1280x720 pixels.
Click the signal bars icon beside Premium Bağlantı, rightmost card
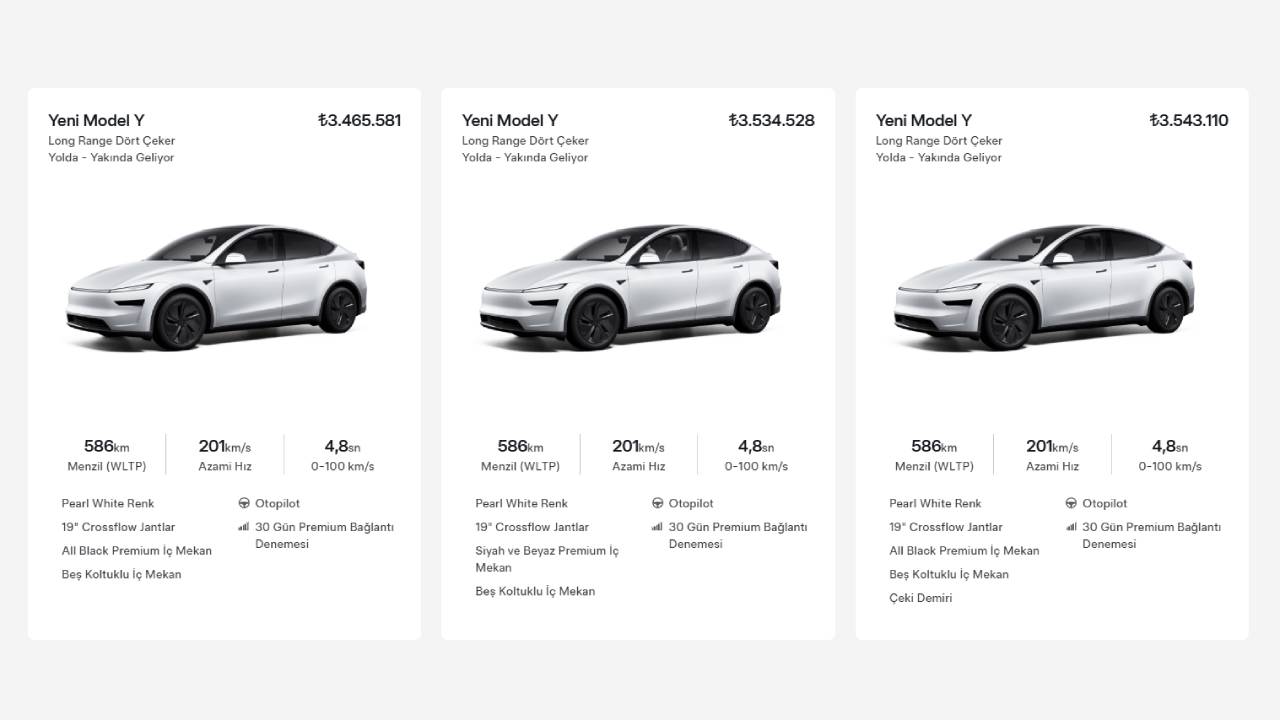point(1071,527)
